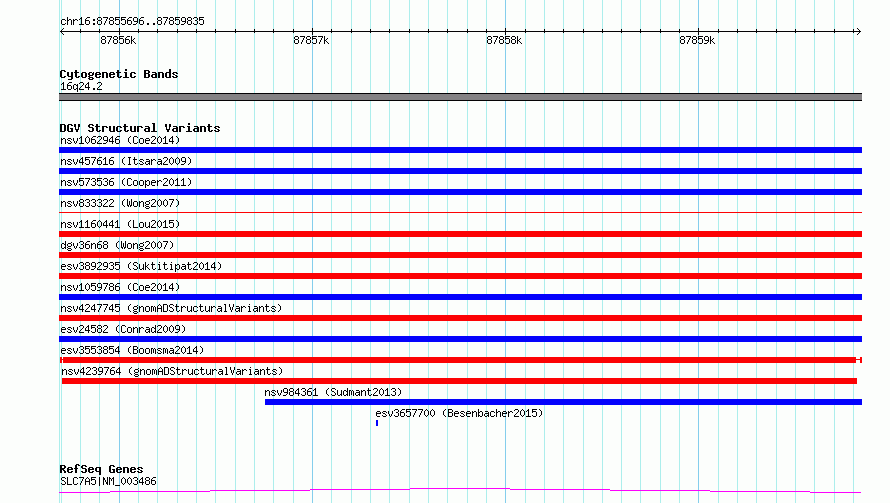Image resolution: width=890 pixels, height=503 pixels.
Task: Click the RefSeq Genes track title
Action: pyautogui.click(x=101, y=469)
